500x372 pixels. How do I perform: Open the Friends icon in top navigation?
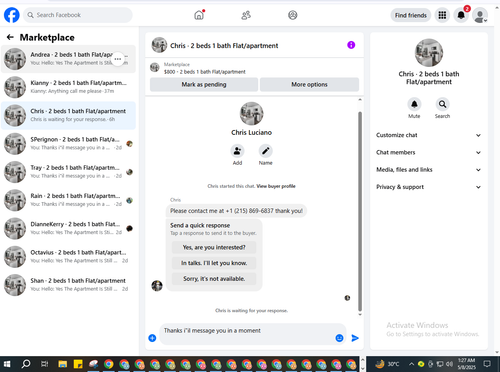pyautogui.click(x=246, y=15)
